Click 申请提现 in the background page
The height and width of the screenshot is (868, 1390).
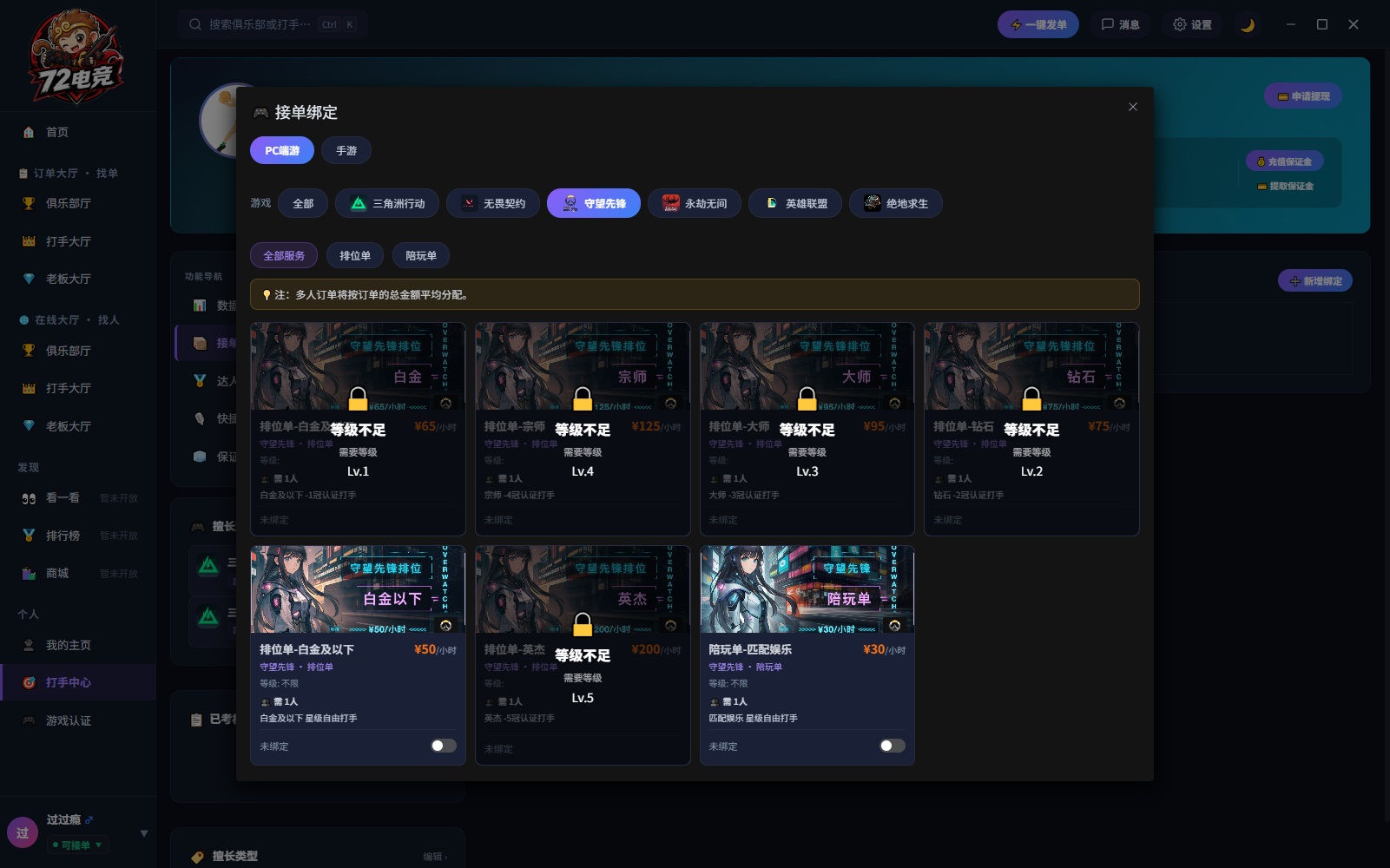point(1303,95)
